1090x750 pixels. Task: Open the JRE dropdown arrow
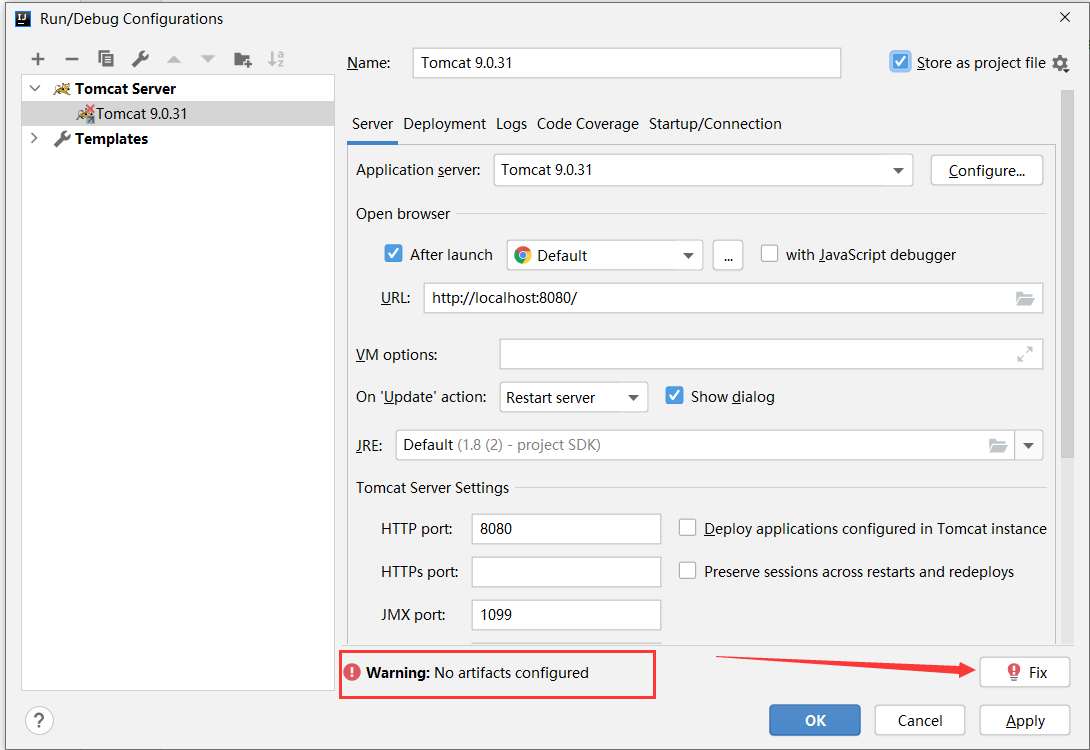click(x=1029, y=446)
